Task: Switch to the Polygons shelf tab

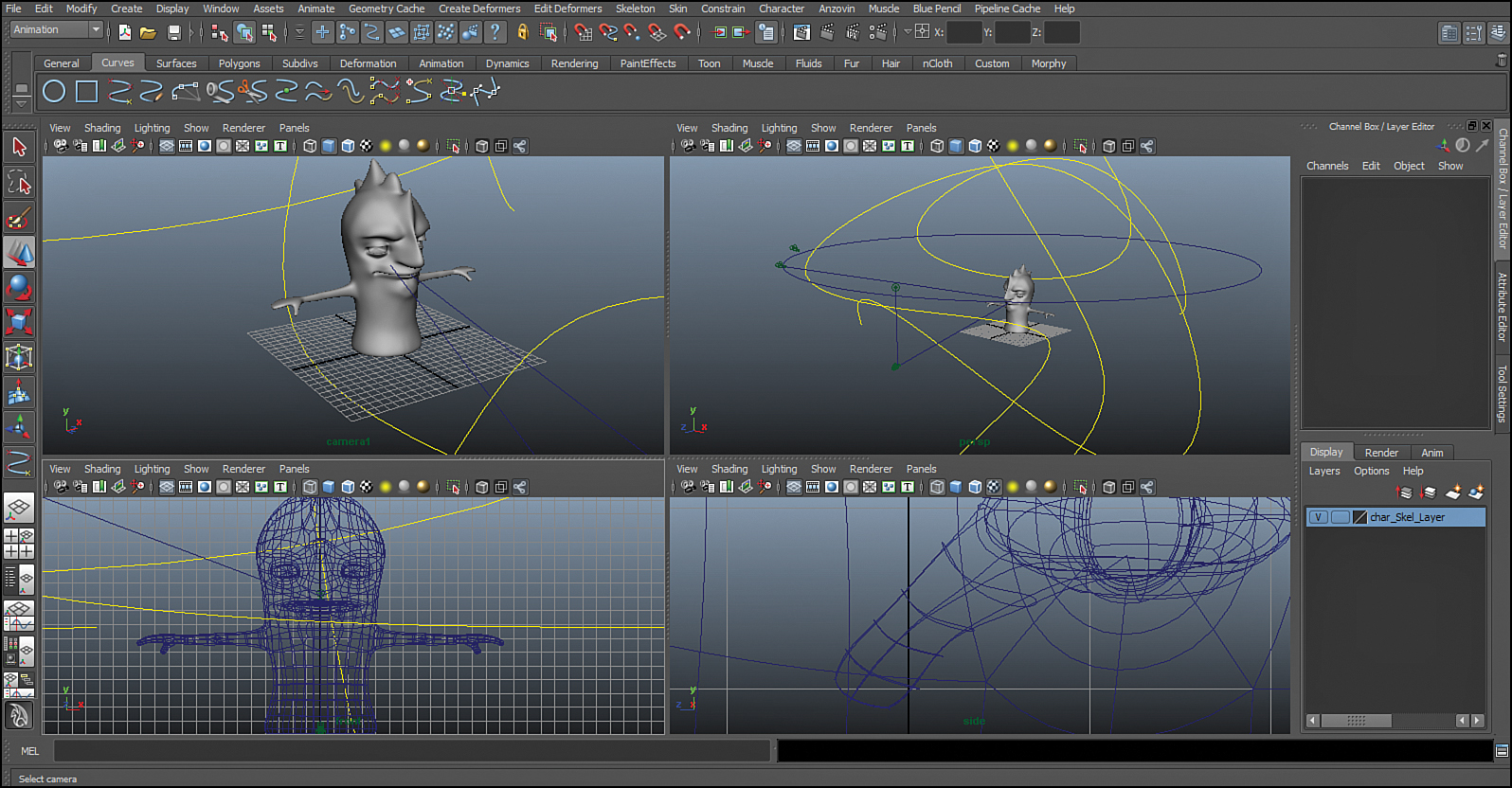Action: (239, 63)
